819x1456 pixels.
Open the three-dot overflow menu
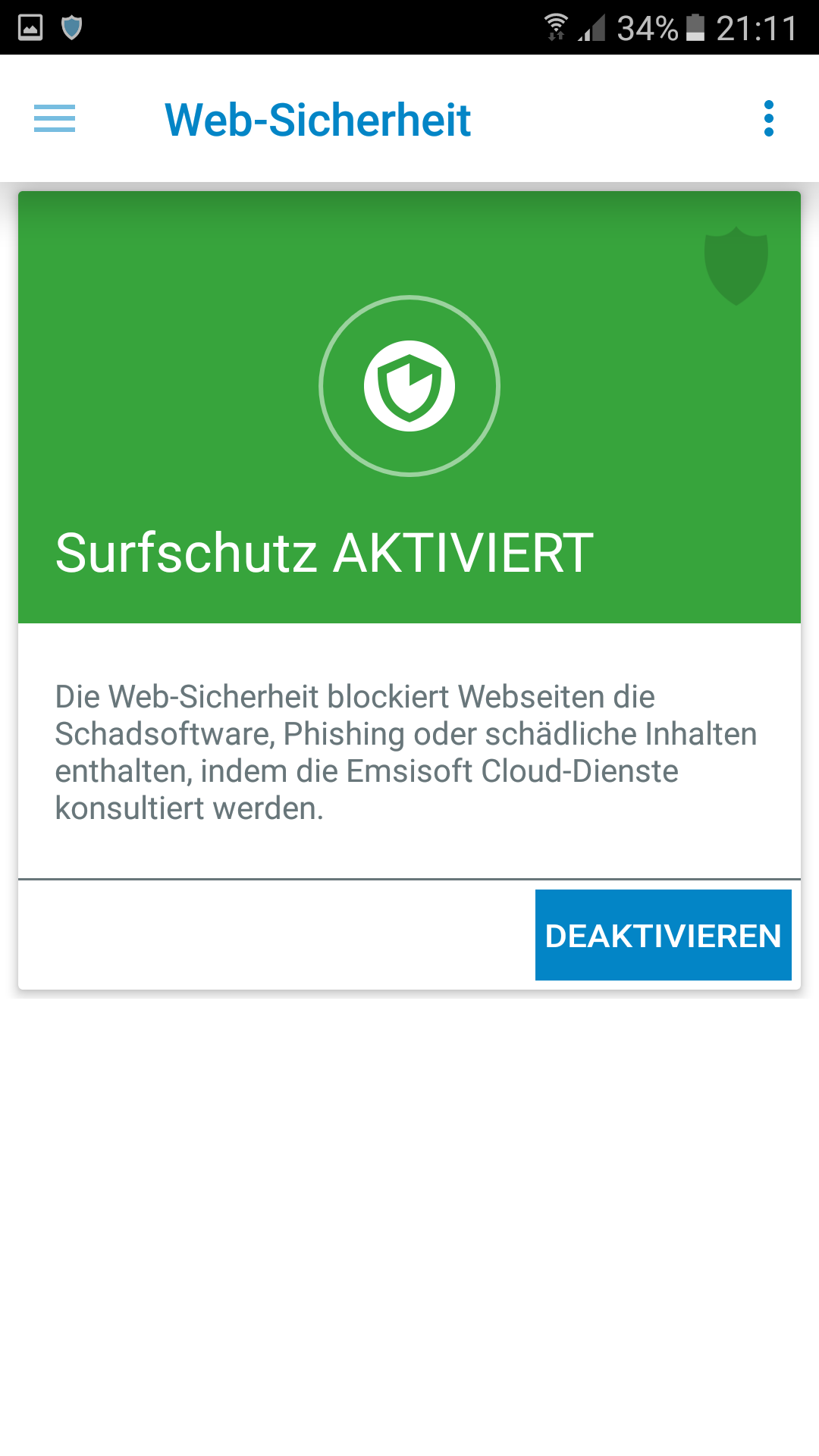tap(769, 118)
